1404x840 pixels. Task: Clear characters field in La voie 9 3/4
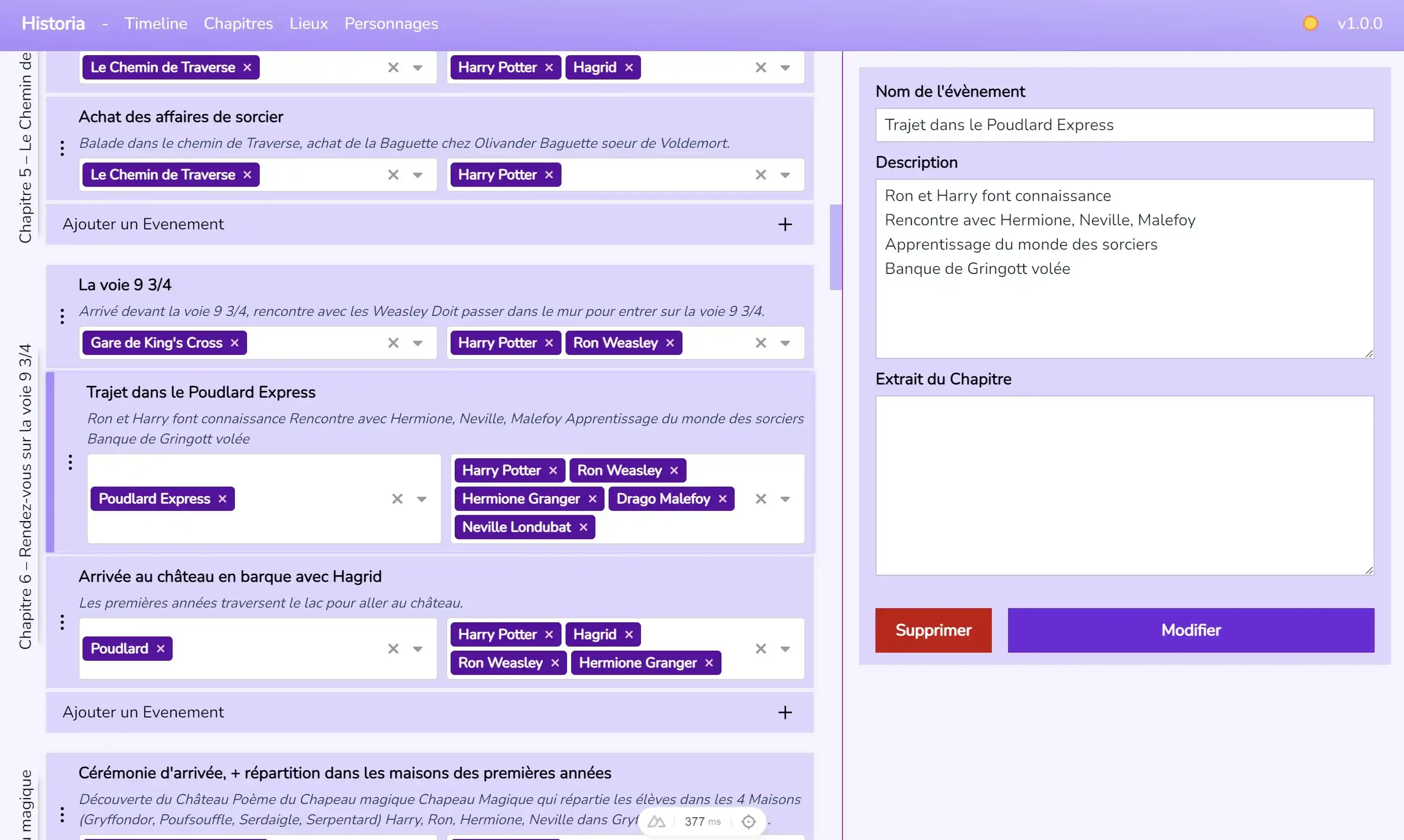pos(761,343)
